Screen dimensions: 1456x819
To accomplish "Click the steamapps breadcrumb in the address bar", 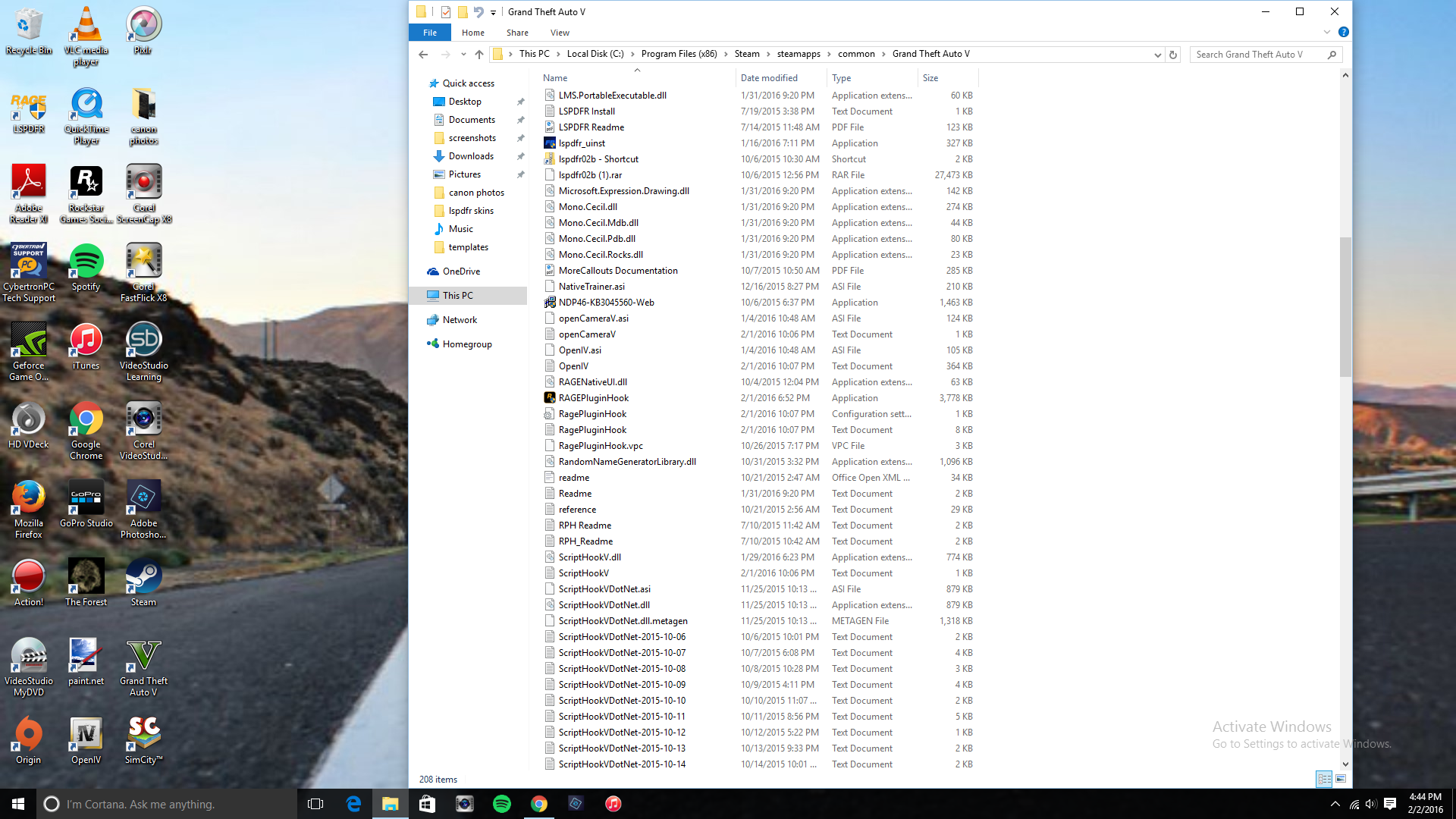I will [x=798, y=54].
